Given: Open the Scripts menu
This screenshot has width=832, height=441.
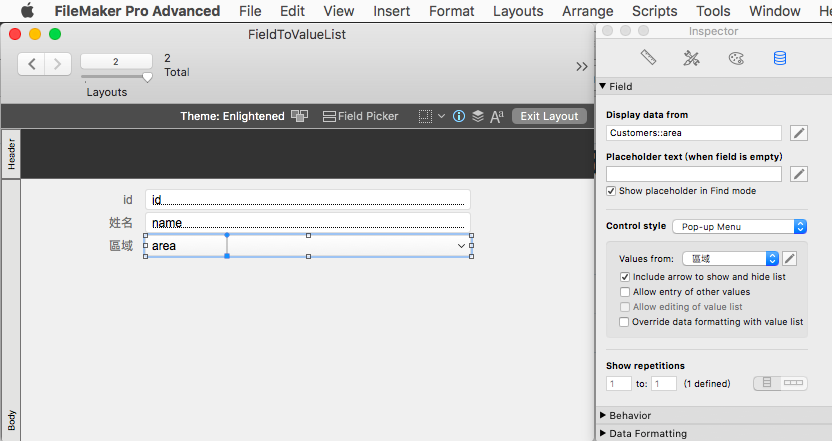Looking at the screenshot, I should (x=654, y=11).
